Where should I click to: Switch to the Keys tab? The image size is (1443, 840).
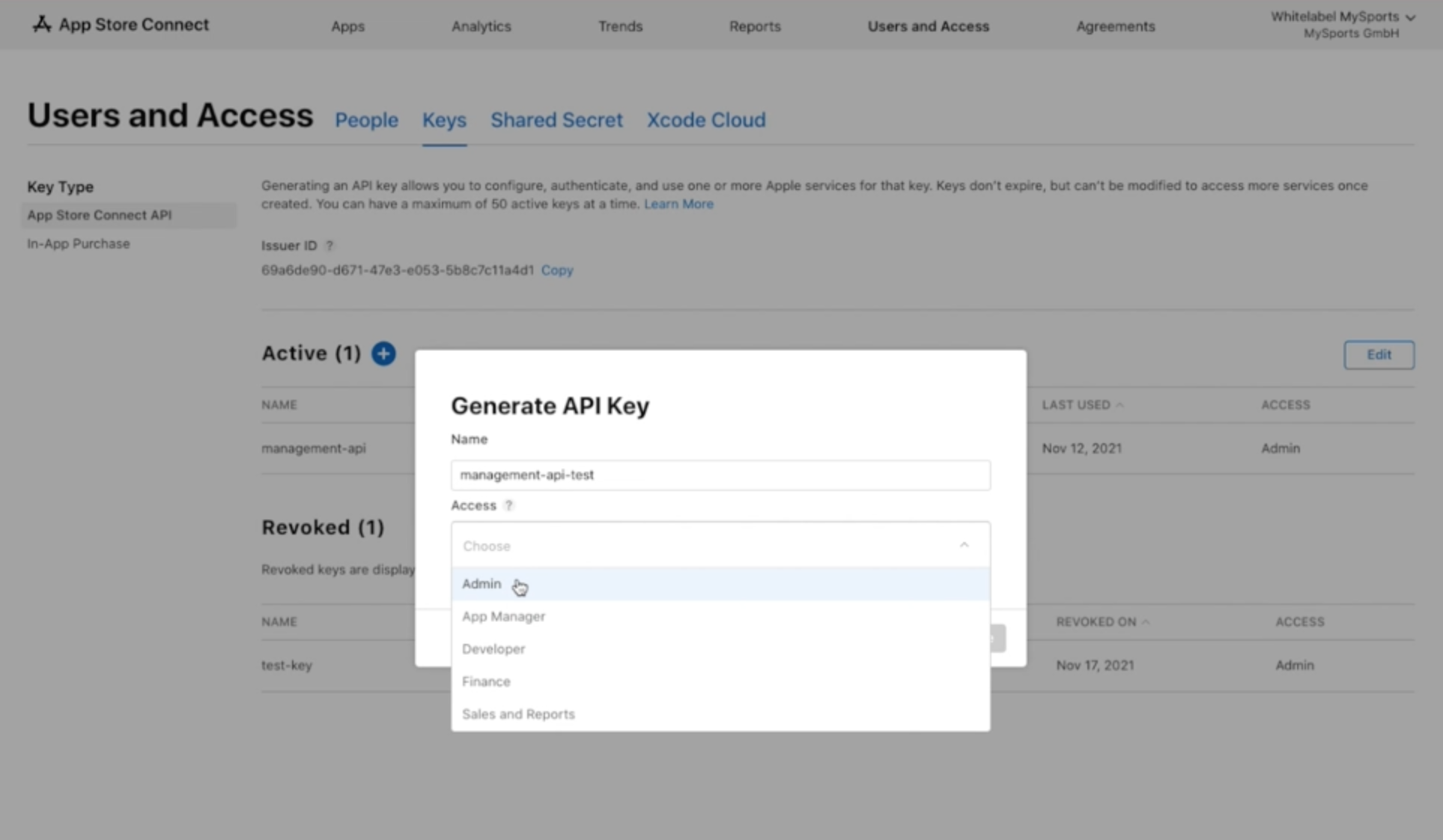tap(444, 120)
